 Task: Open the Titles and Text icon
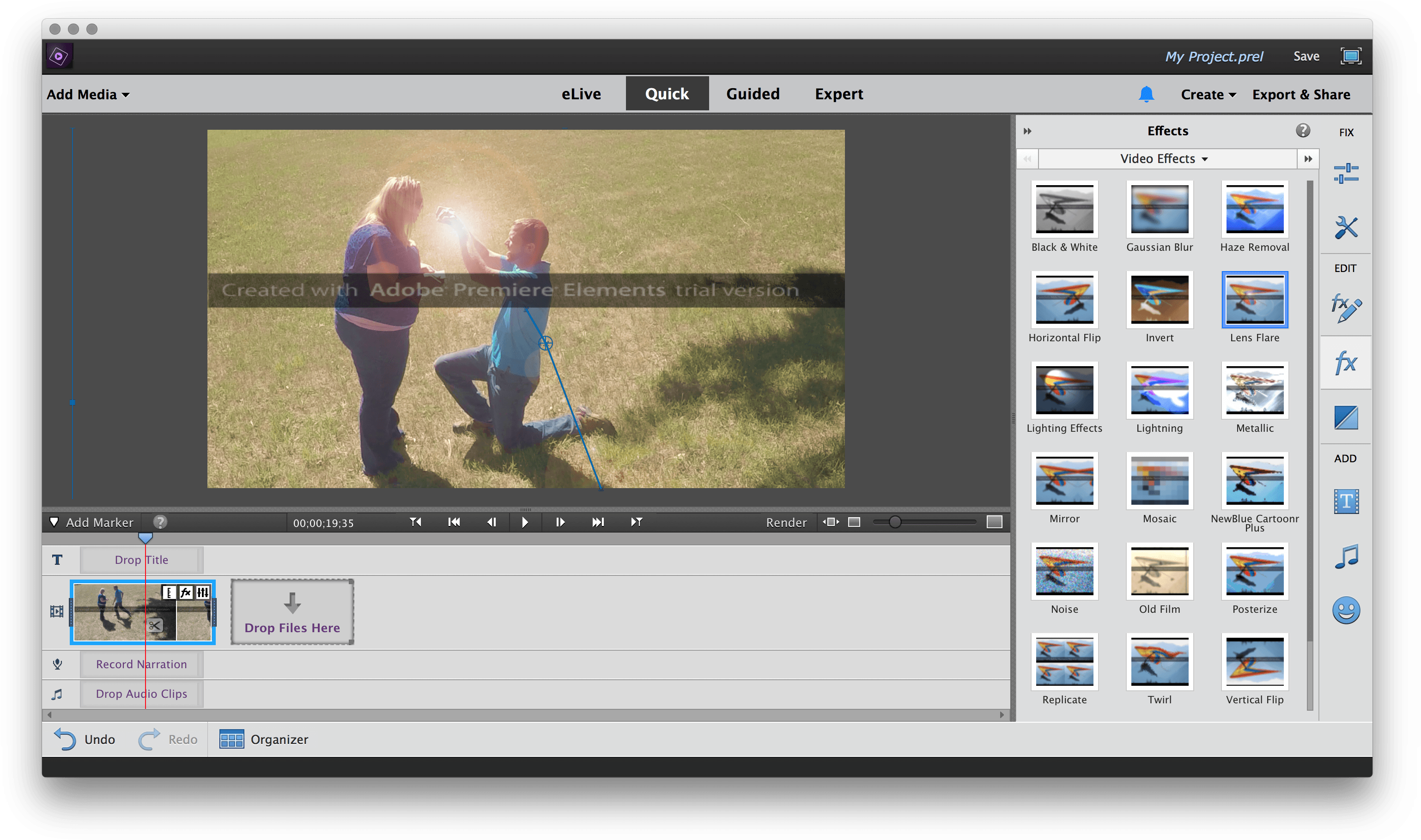(1346, 502)
